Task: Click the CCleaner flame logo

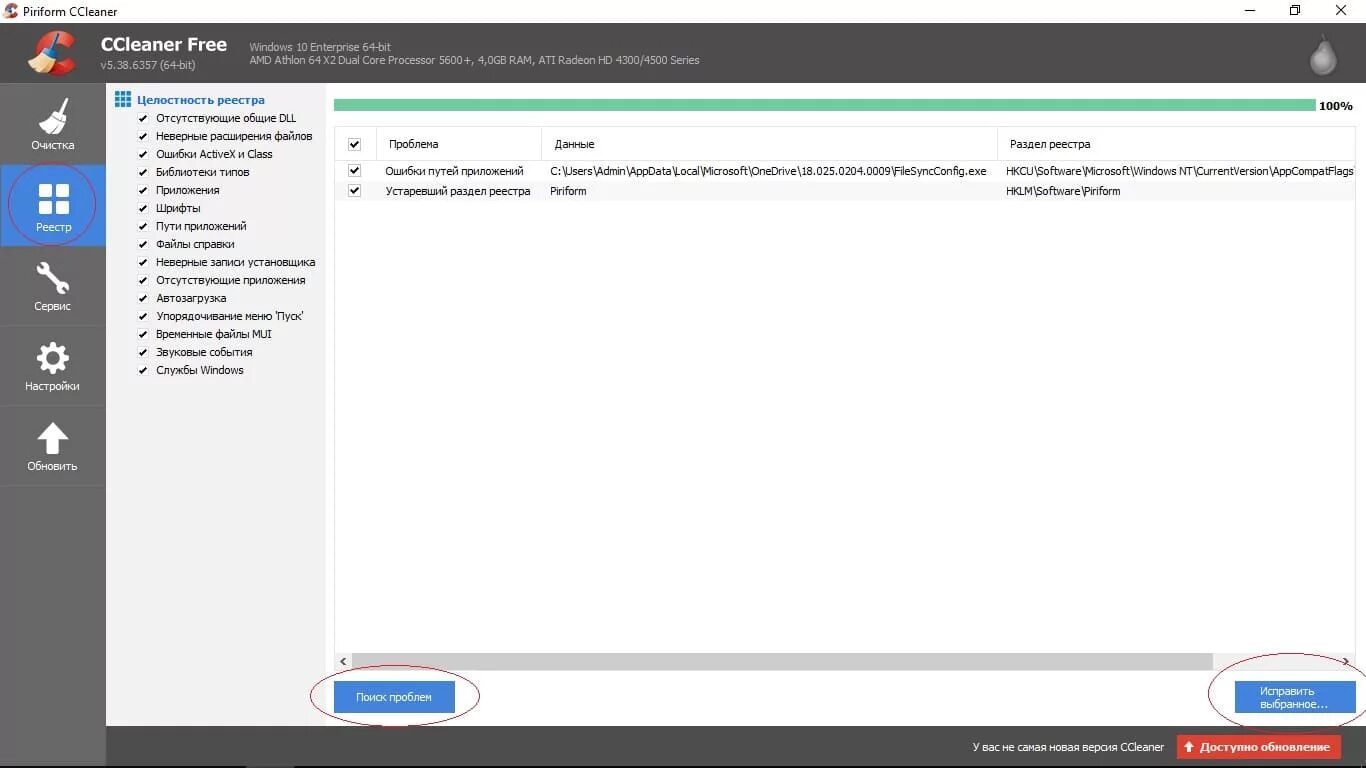Action: 50,52
